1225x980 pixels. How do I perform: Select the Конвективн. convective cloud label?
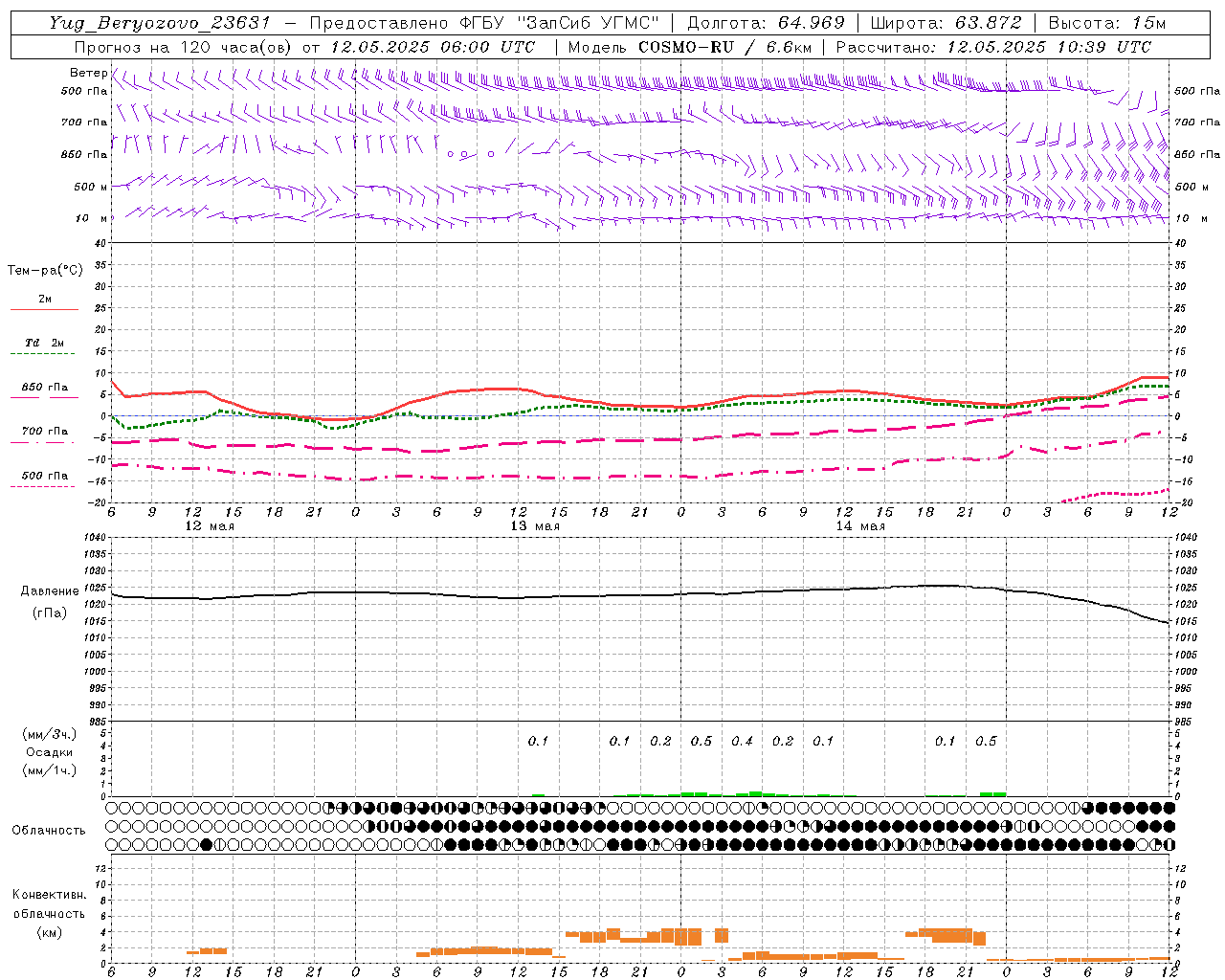pos(49,895)
